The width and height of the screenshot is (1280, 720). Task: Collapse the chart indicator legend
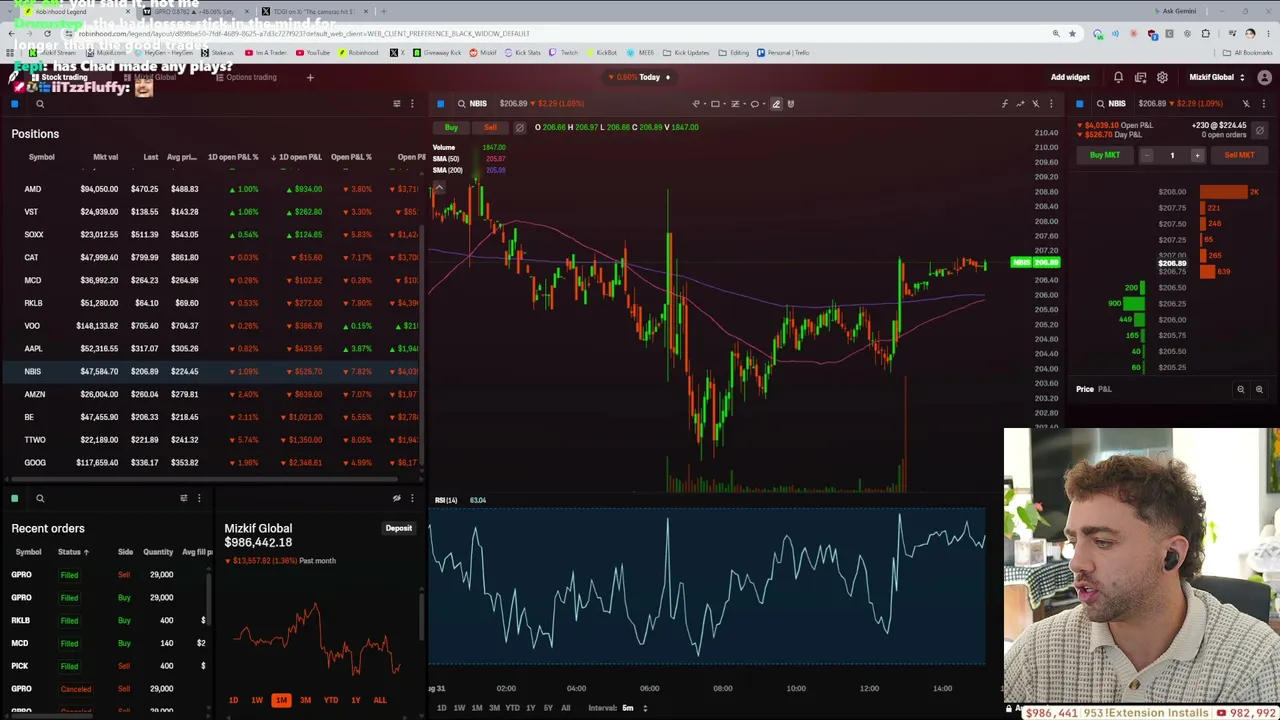pyautogui.click(x=438, y=188)
